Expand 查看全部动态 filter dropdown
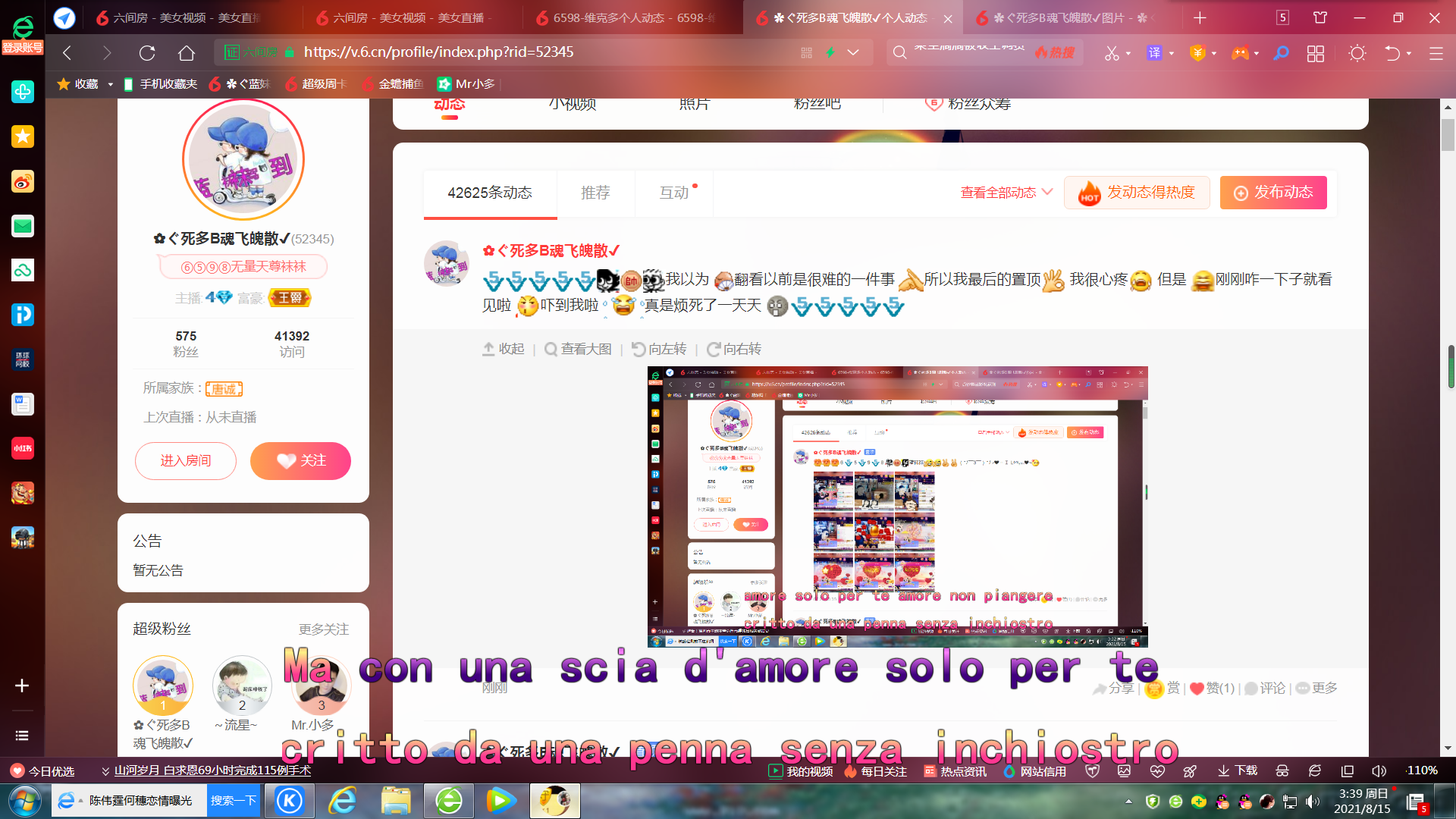This screenshot has width=1456, height=819. click(x=1006, y=193)
